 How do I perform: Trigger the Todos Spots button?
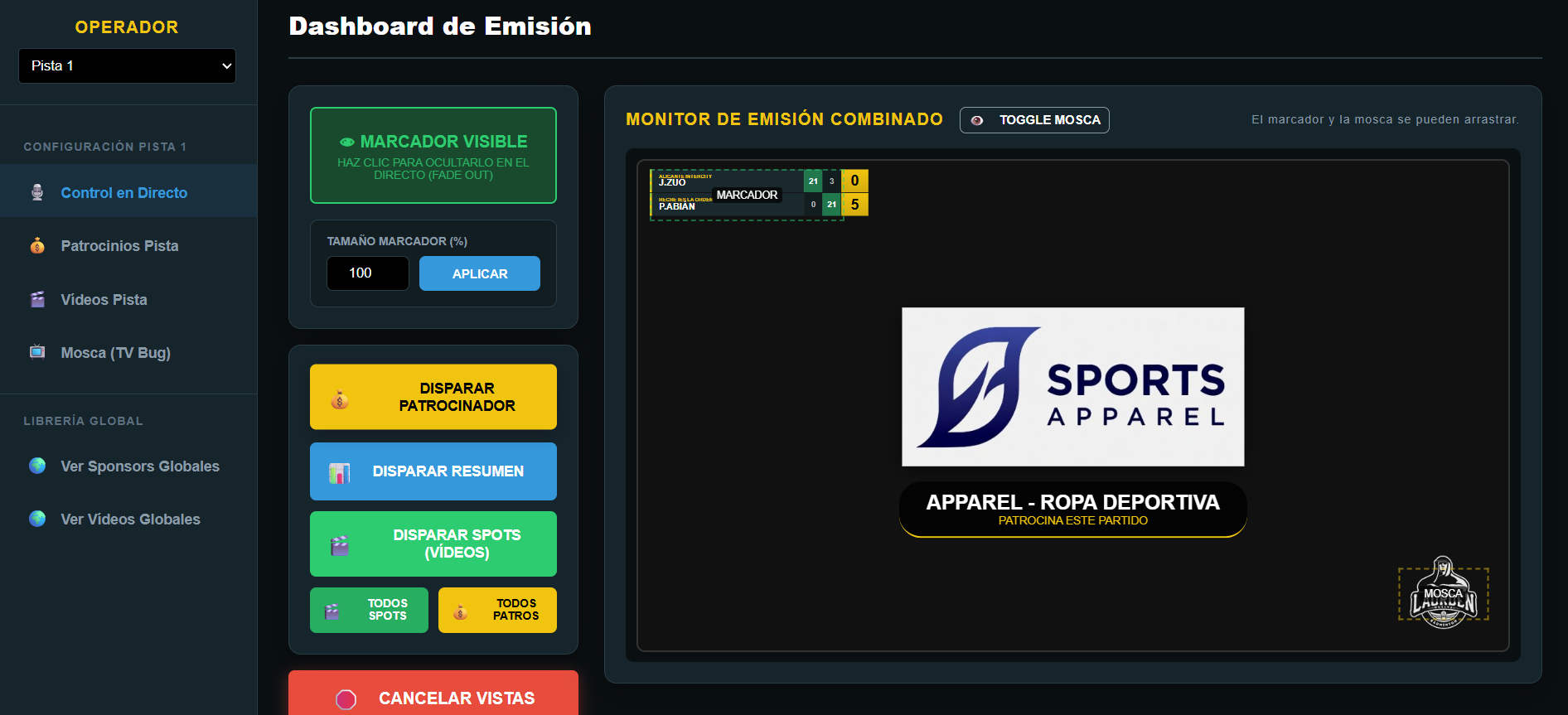(369, 610)
